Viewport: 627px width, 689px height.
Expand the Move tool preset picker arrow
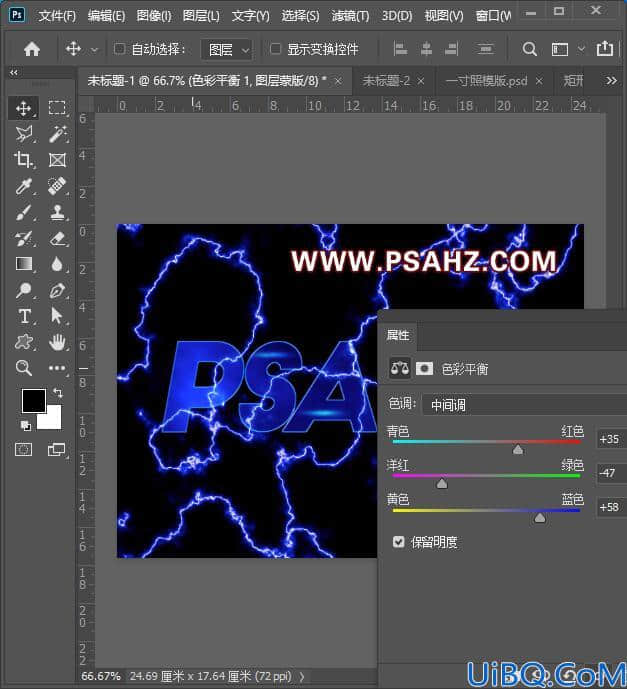click(94, 50)
